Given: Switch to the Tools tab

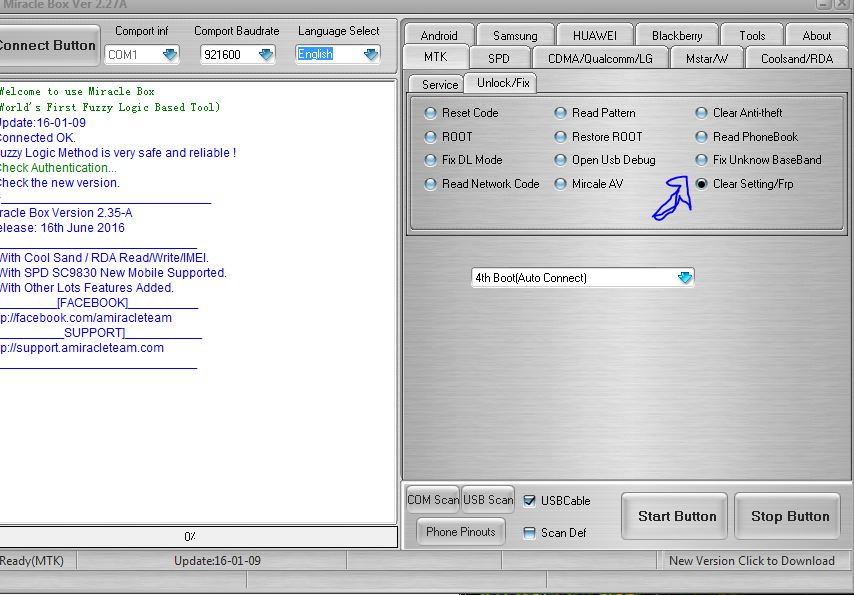Looking at the screenshot, I should pos(752,35).
